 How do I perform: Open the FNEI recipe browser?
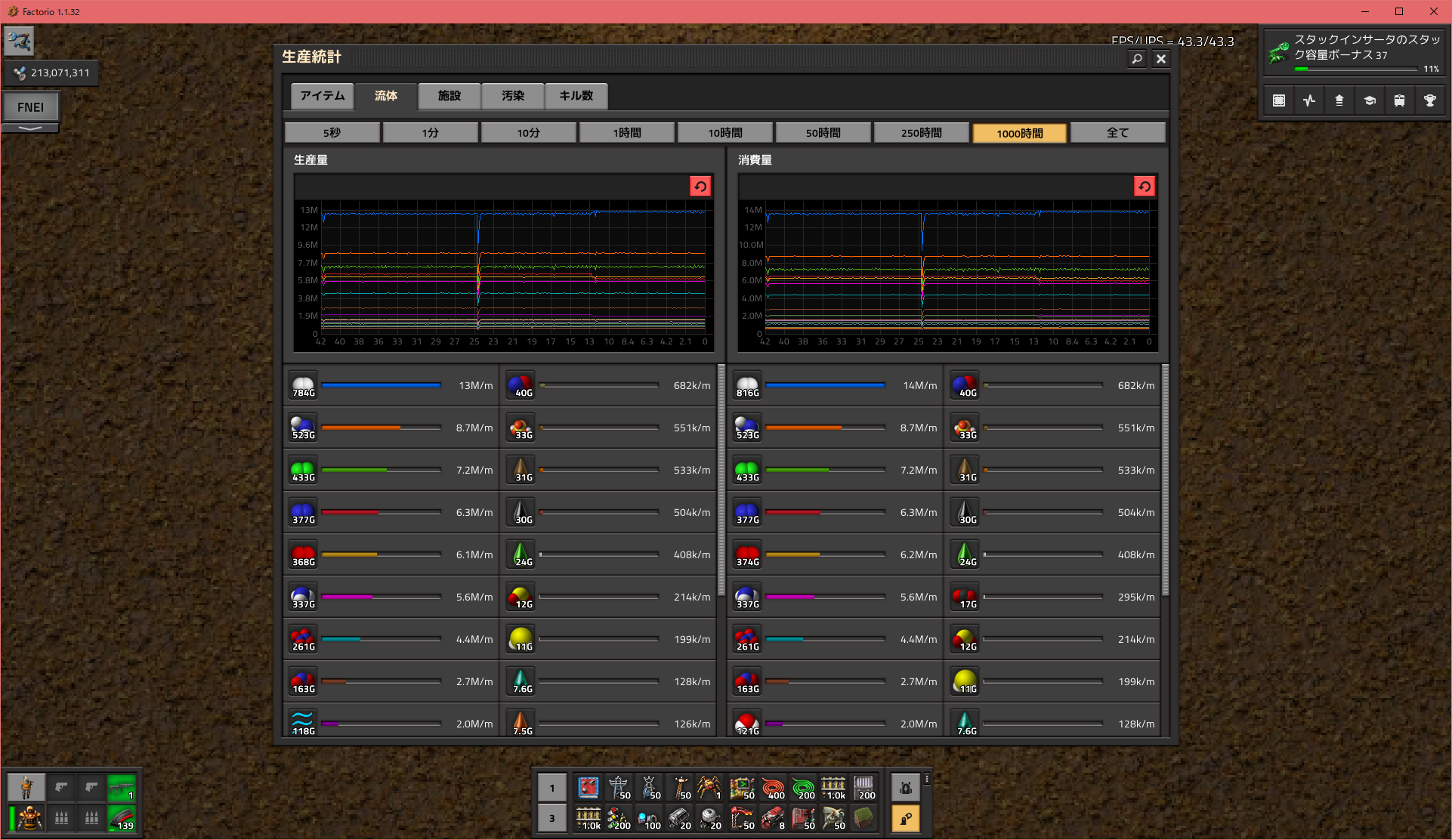tap(30, 107)
